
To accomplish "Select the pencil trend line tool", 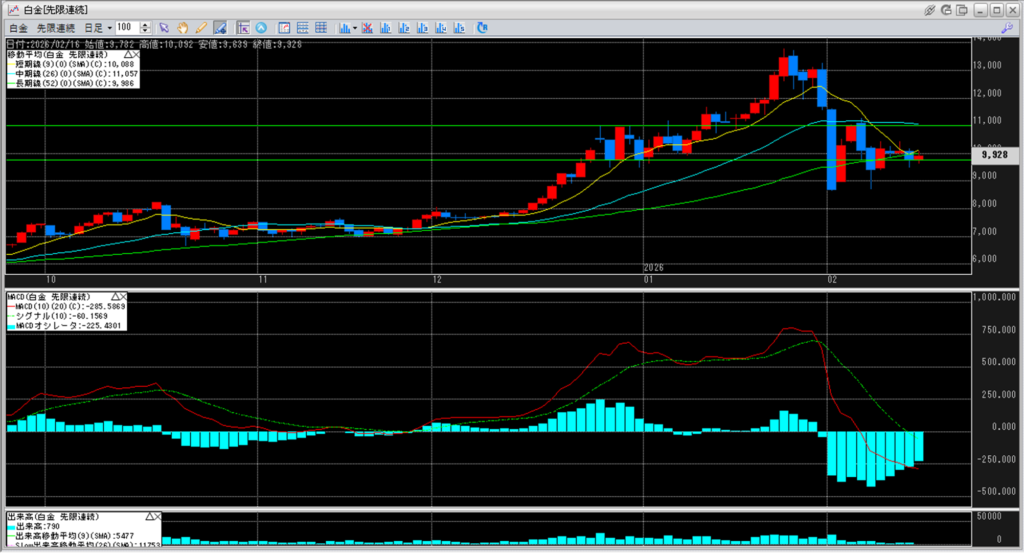I will [x=201, y=27].
